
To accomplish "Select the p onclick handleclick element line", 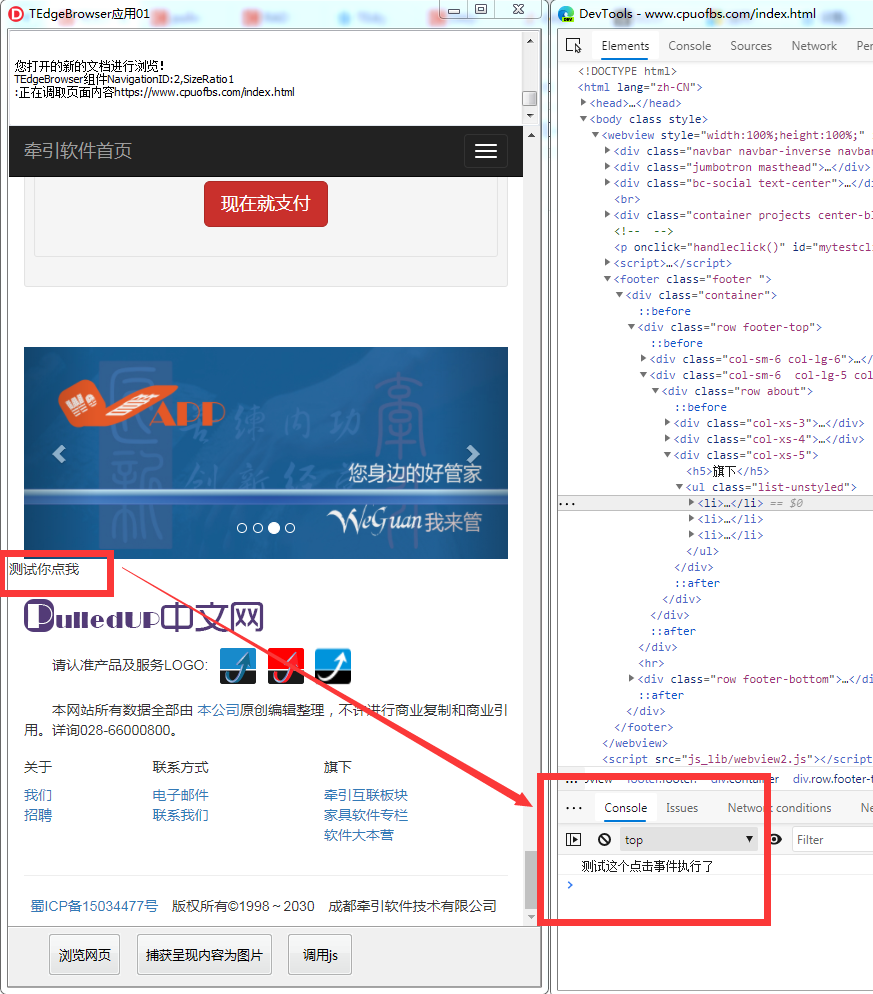I will point(743,247).
